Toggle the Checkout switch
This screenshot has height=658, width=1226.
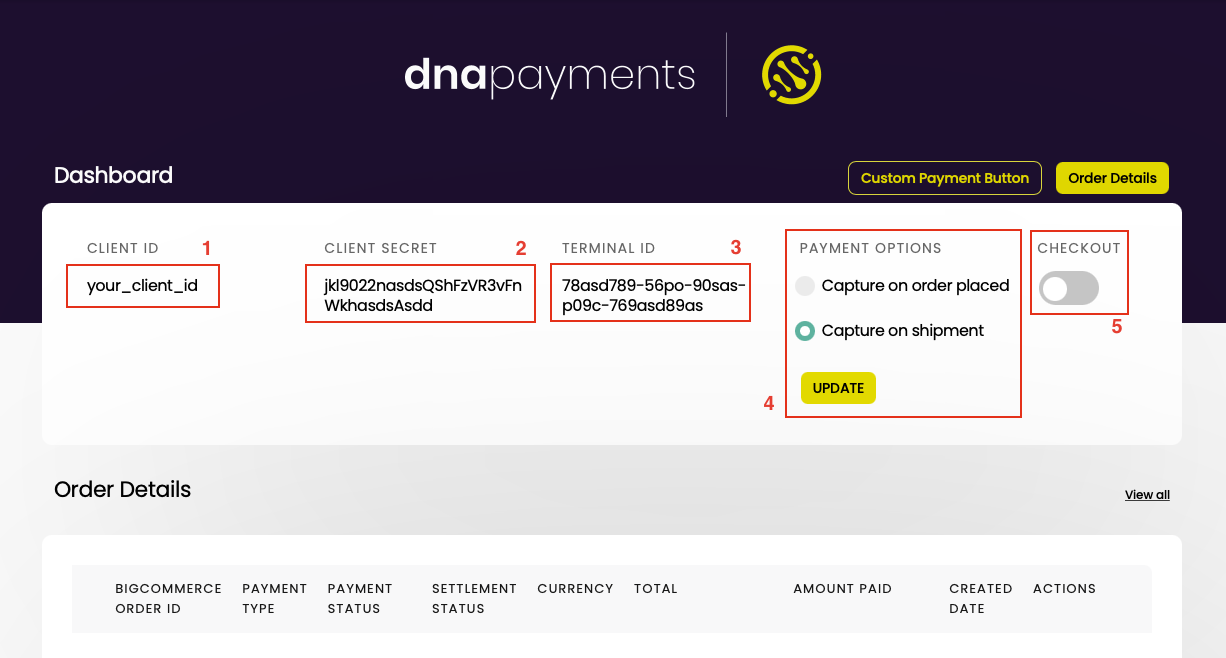click(x=1069, y=289)
